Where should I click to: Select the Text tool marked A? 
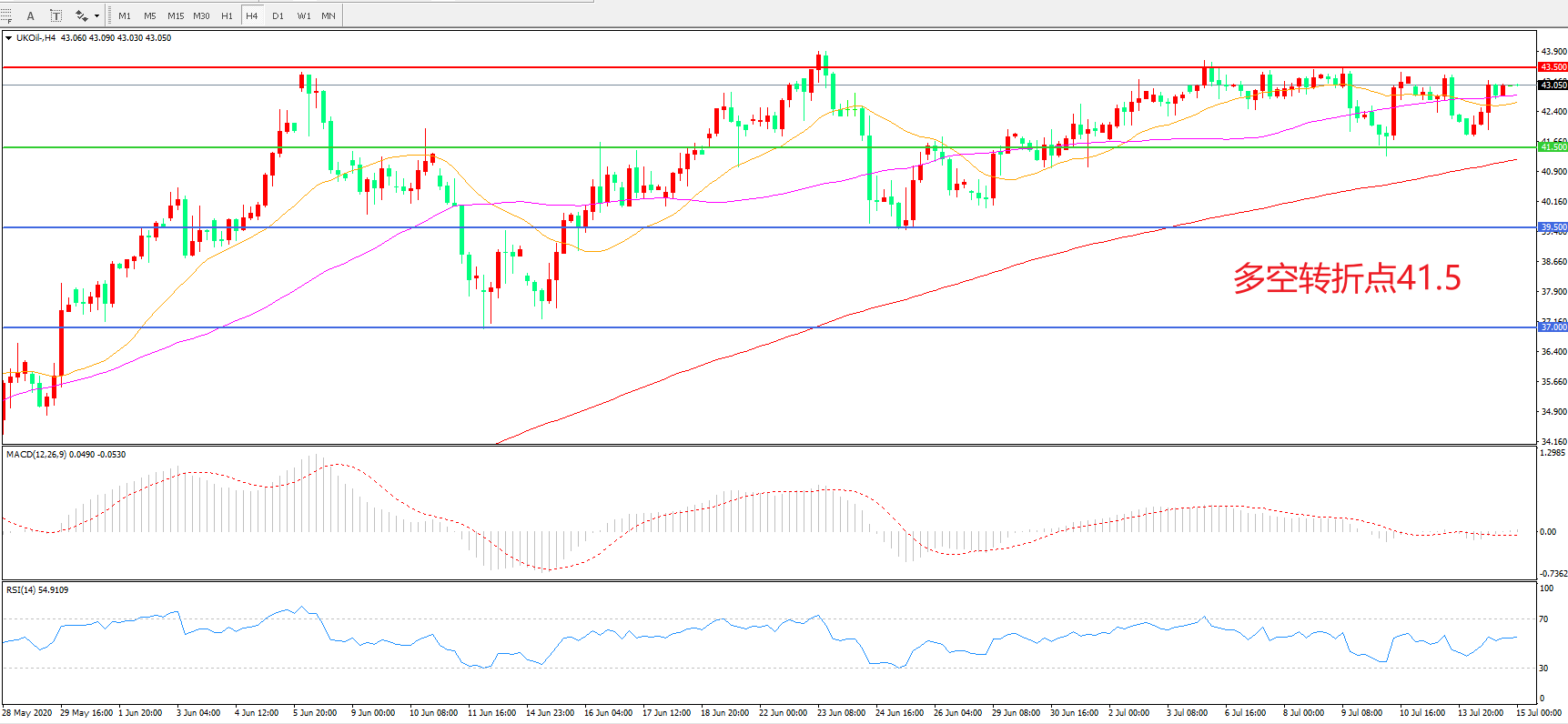[x=30, y=15]
